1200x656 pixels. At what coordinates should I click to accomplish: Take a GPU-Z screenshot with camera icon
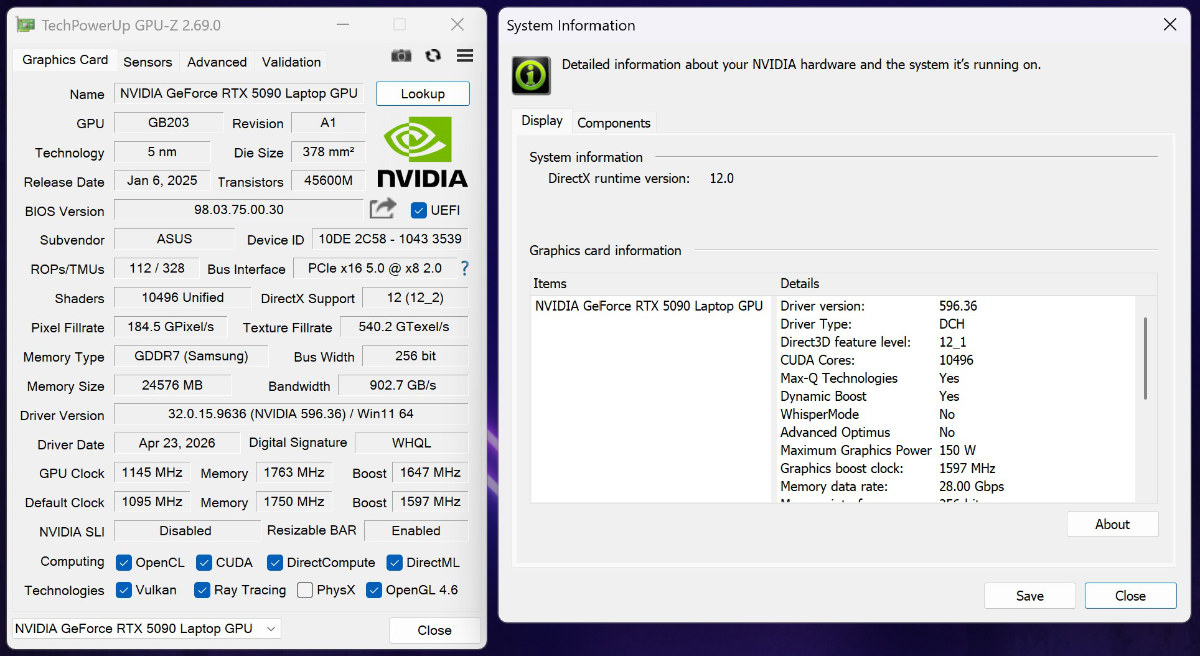click(x=401, y=57)
